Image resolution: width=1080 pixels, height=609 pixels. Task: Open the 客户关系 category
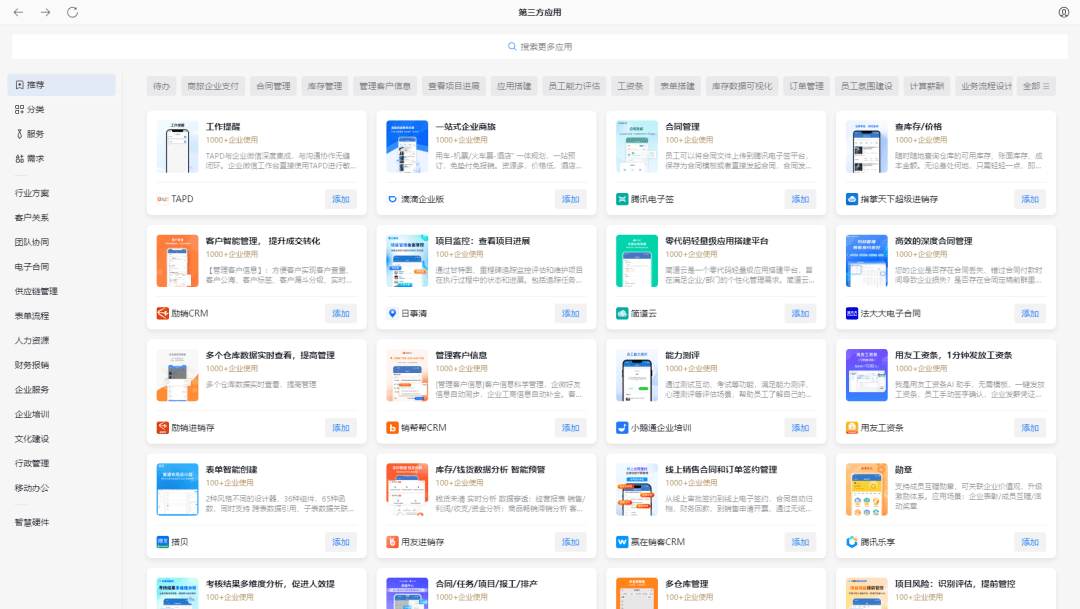[x=32, y=218]
